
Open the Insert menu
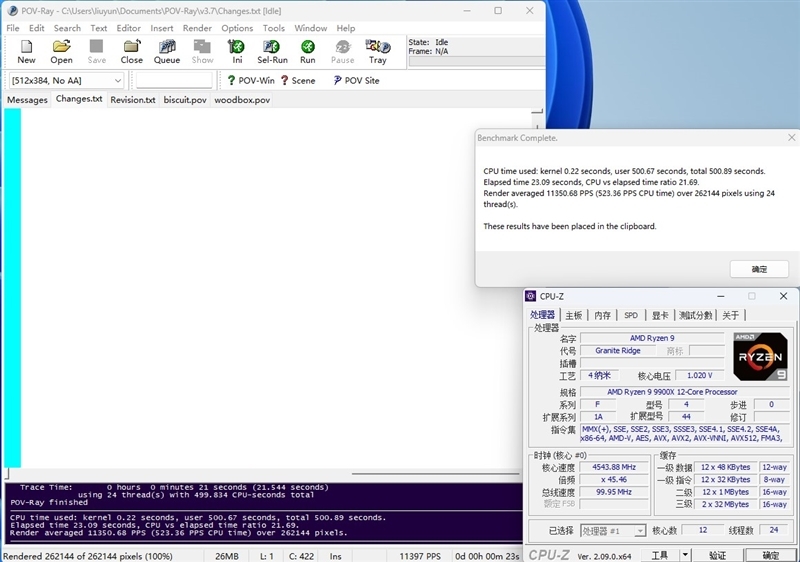coord(162,28)
